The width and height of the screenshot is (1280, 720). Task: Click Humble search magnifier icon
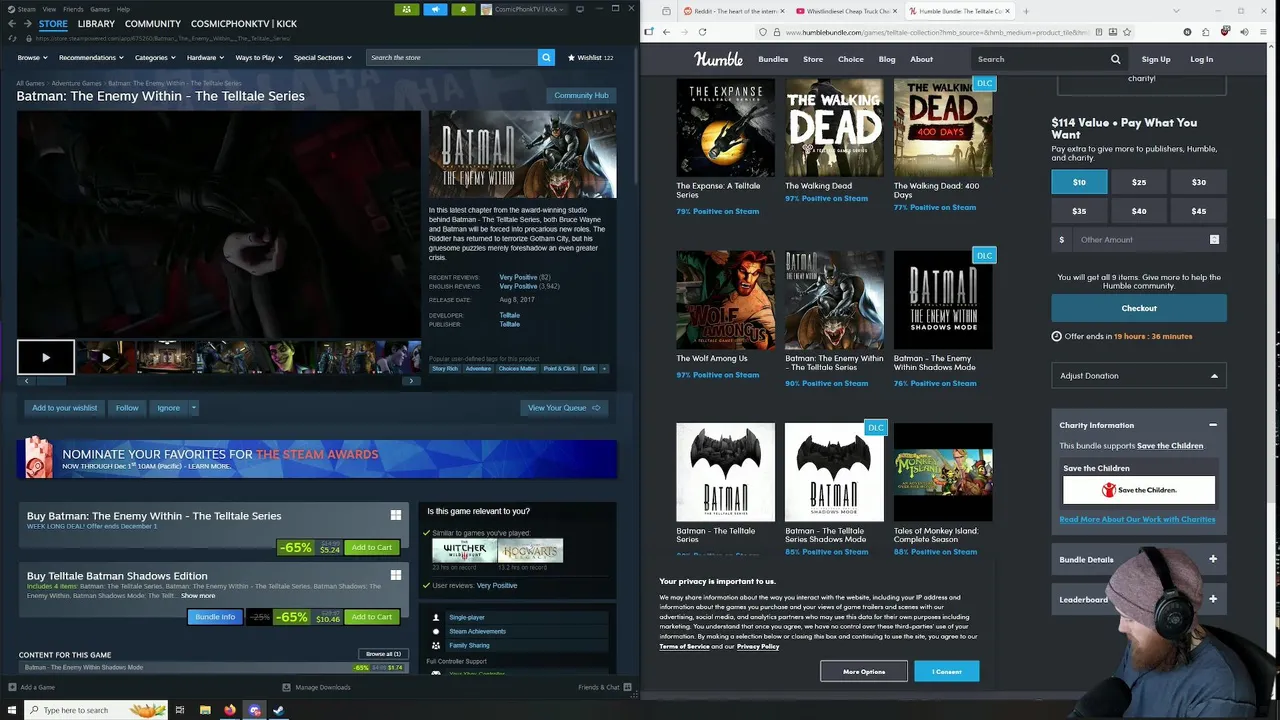click(1115, 59)
